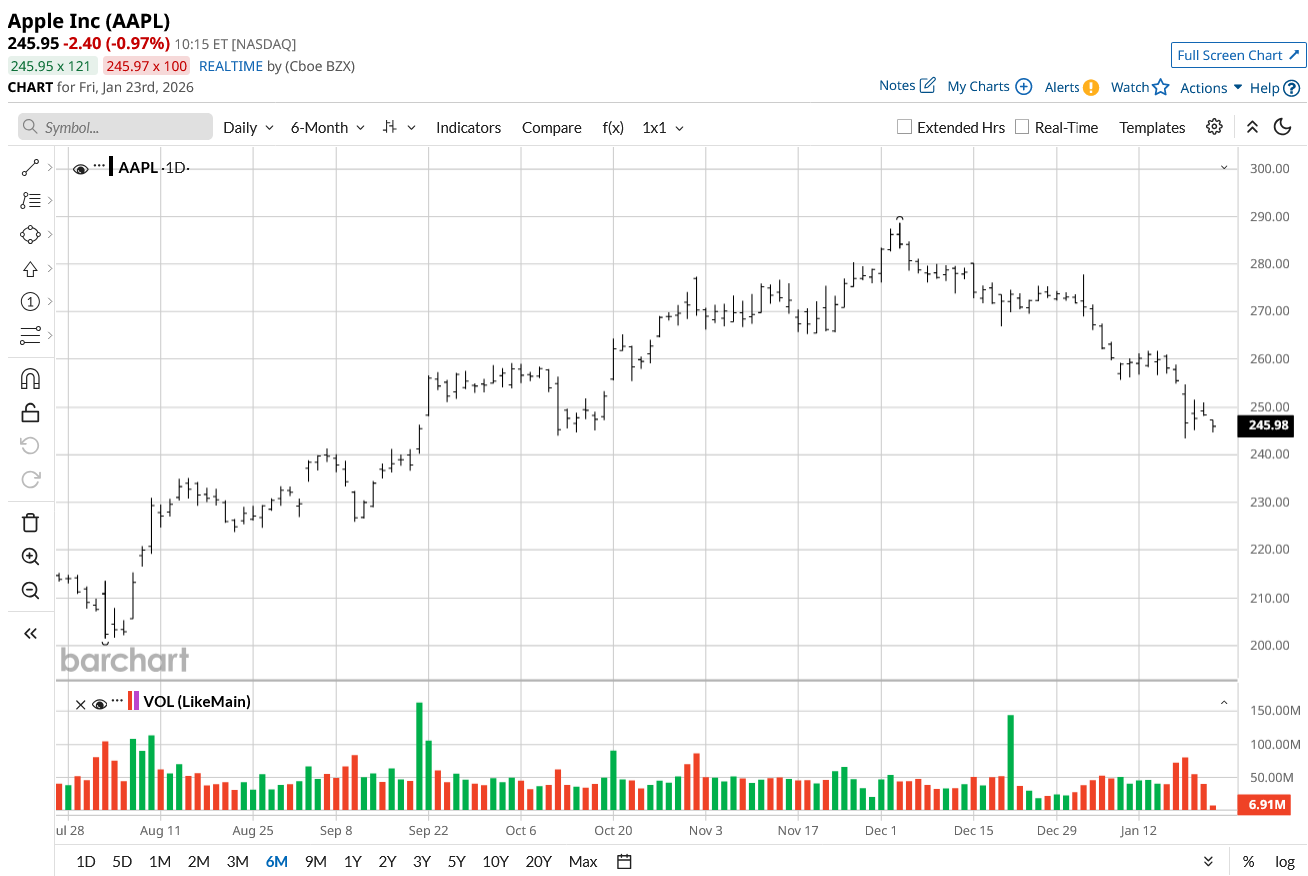Screen dimensions: 1308x876
Task: Toggle log scale button
Action: [x=1285, y=862]
